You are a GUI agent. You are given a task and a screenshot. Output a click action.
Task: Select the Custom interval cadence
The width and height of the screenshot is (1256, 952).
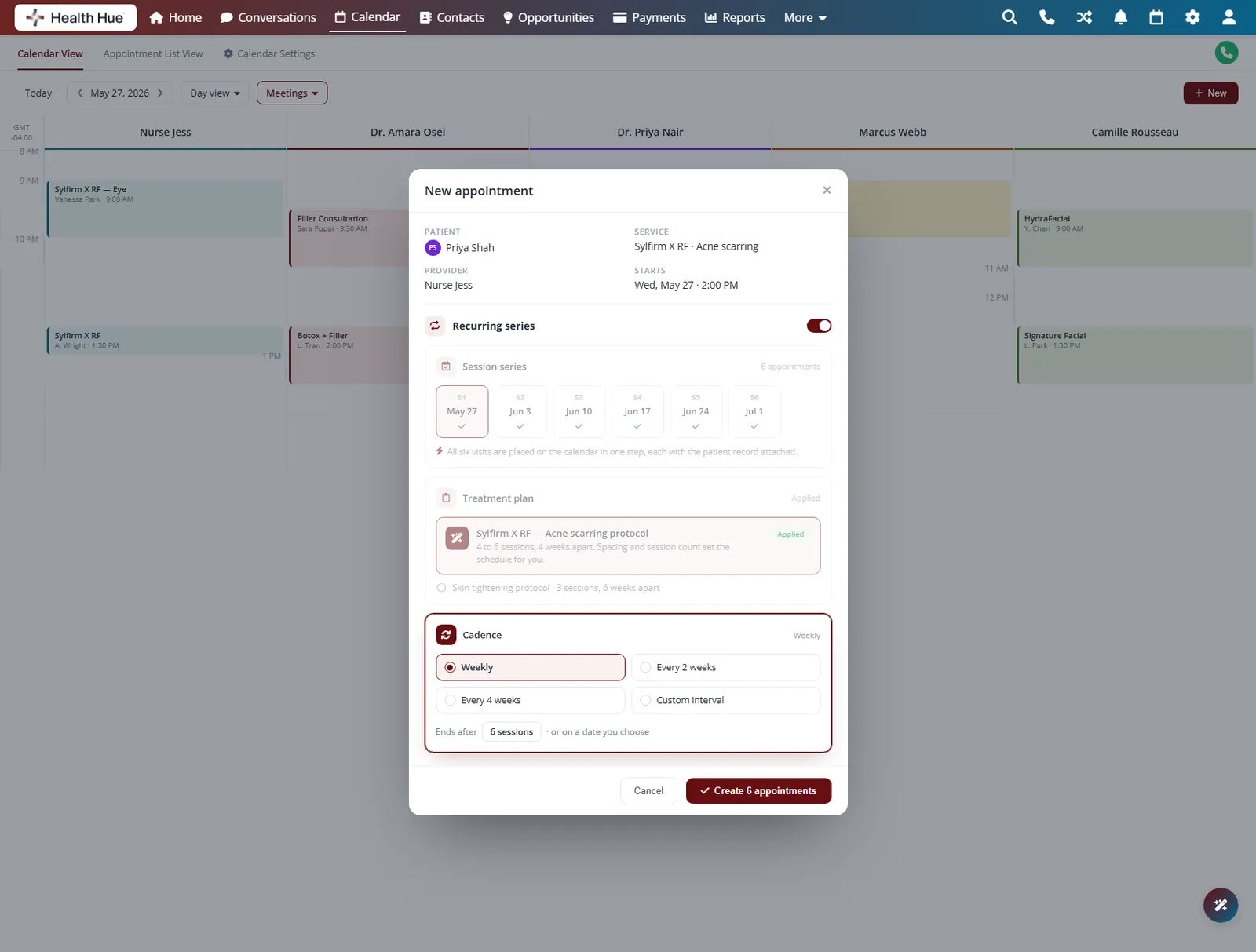pos(725,700)
